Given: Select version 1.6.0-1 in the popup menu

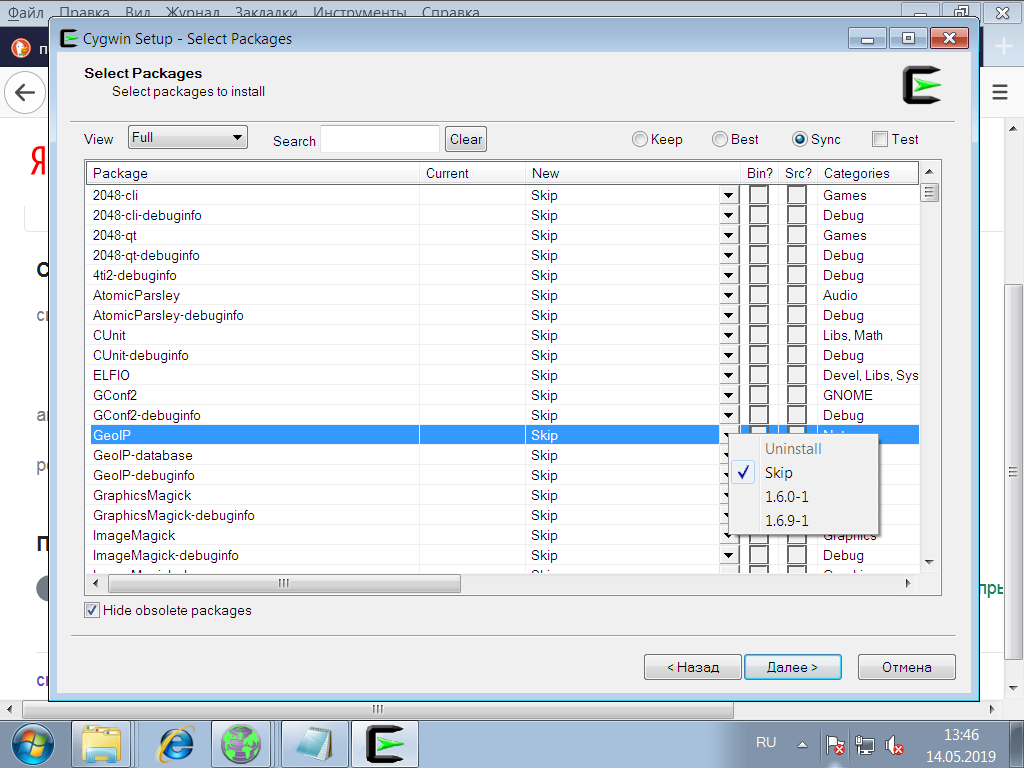Looking at the screenshot, I should click(787, 497).
